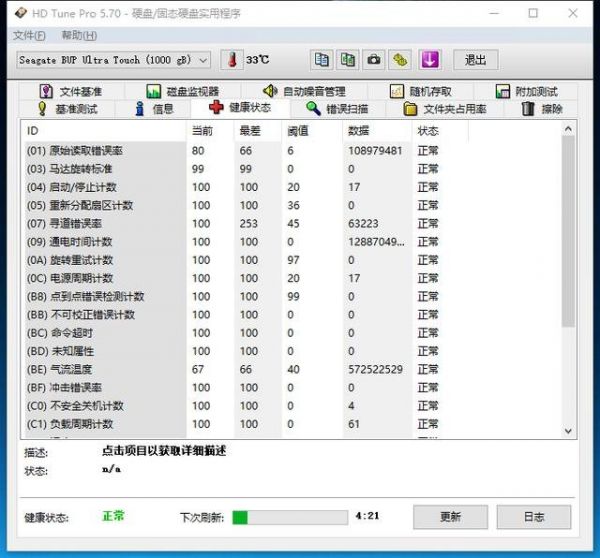The image size is (600, 558).
Task: Switch to the 错误扫描 tab
Action: [x=338, y=109]
